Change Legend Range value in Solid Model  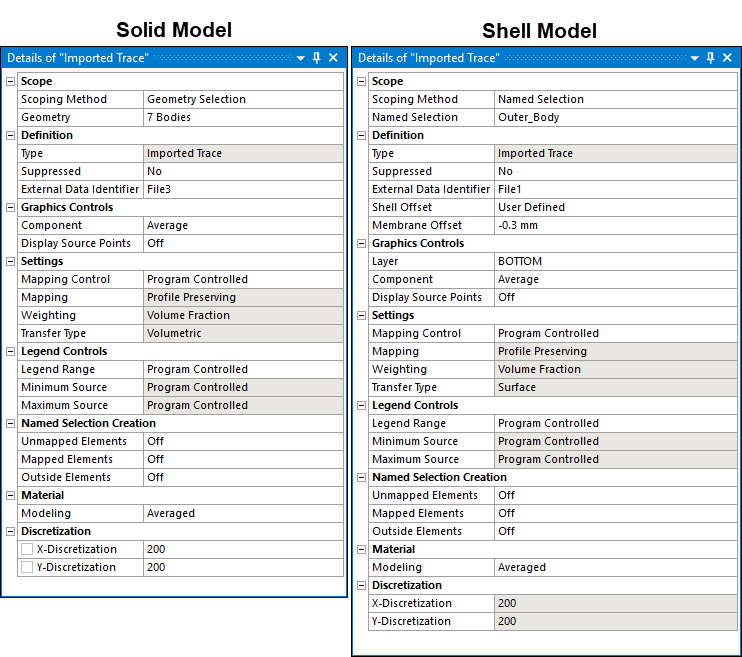(x=243, y=369)
